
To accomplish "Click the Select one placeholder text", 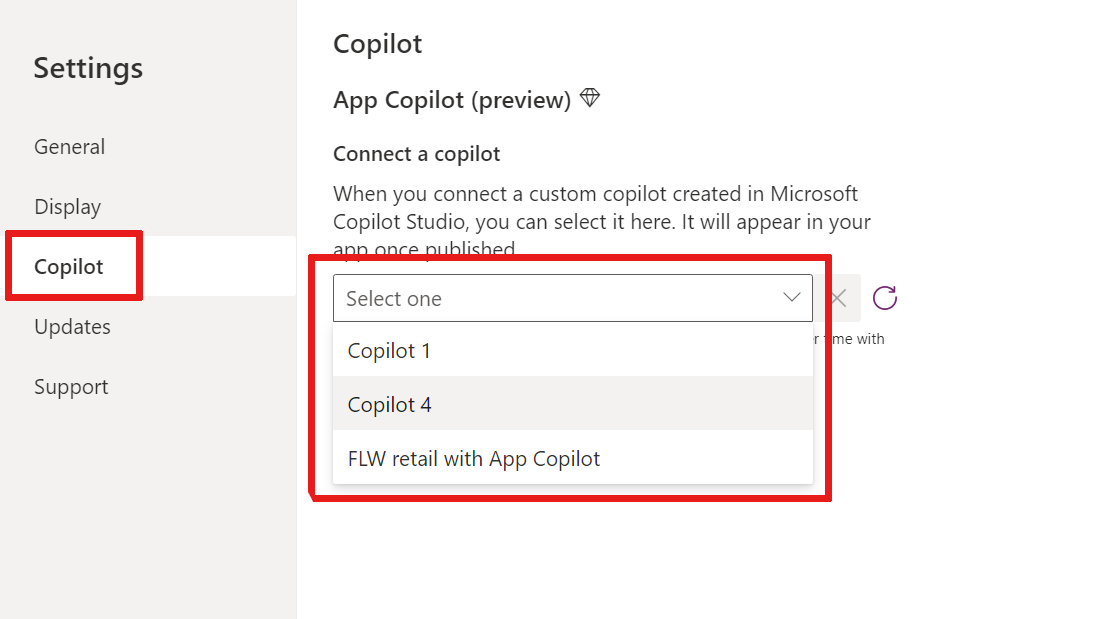I will [394, 299].
